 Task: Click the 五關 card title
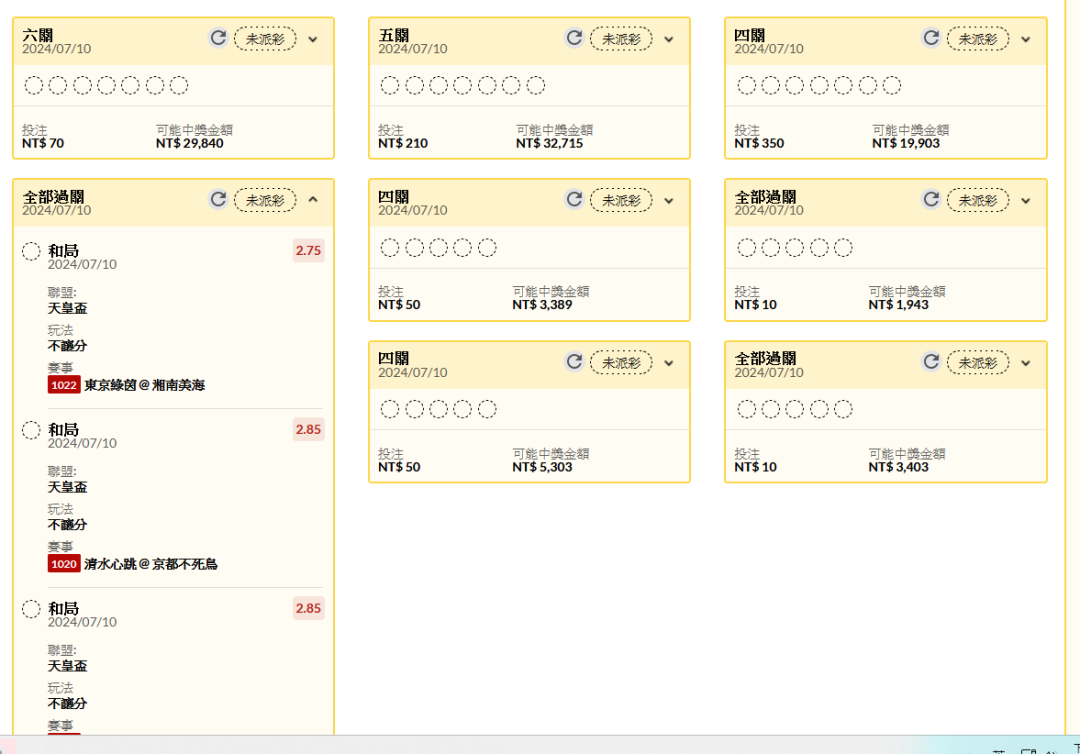tap(393, 35)
